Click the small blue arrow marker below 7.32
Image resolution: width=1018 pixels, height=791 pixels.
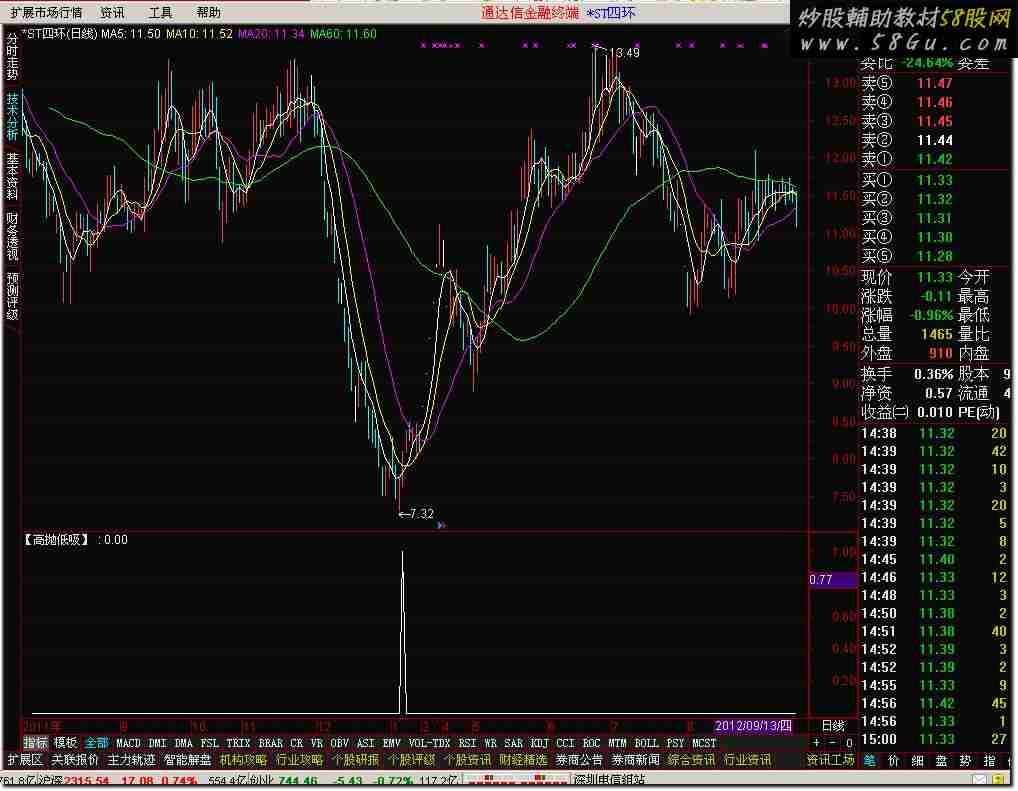[x=441, y=525]
